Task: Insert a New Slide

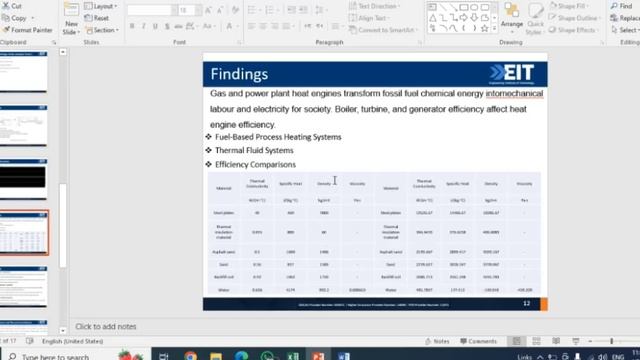Action: (x=71, y=18)
